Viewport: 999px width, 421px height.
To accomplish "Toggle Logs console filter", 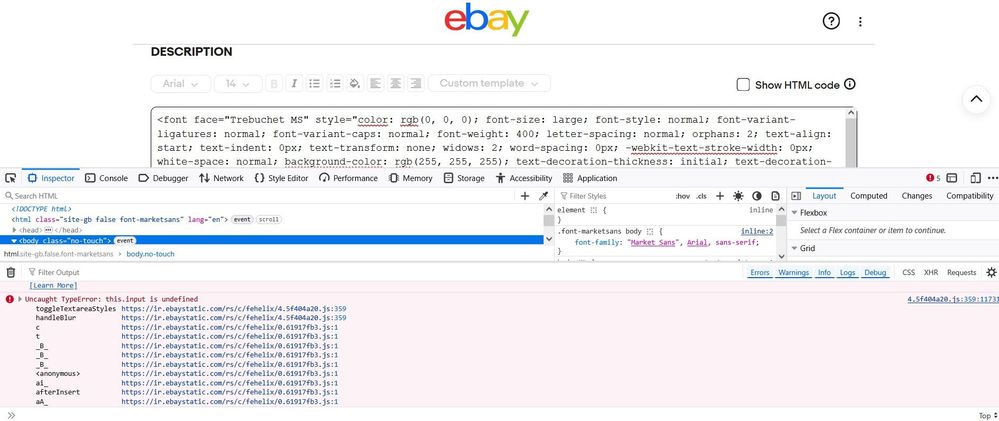I will tap(847, 273).
